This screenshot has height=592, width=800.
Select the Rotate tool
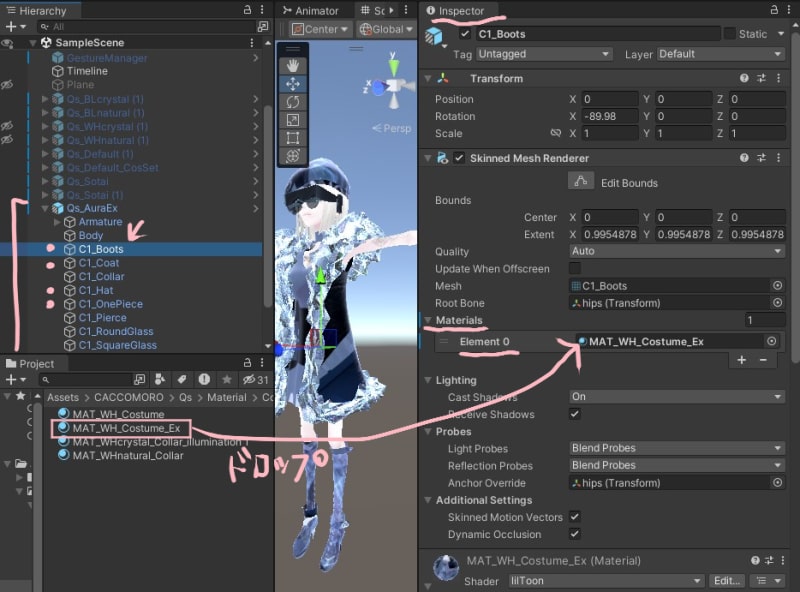[293, 102]
